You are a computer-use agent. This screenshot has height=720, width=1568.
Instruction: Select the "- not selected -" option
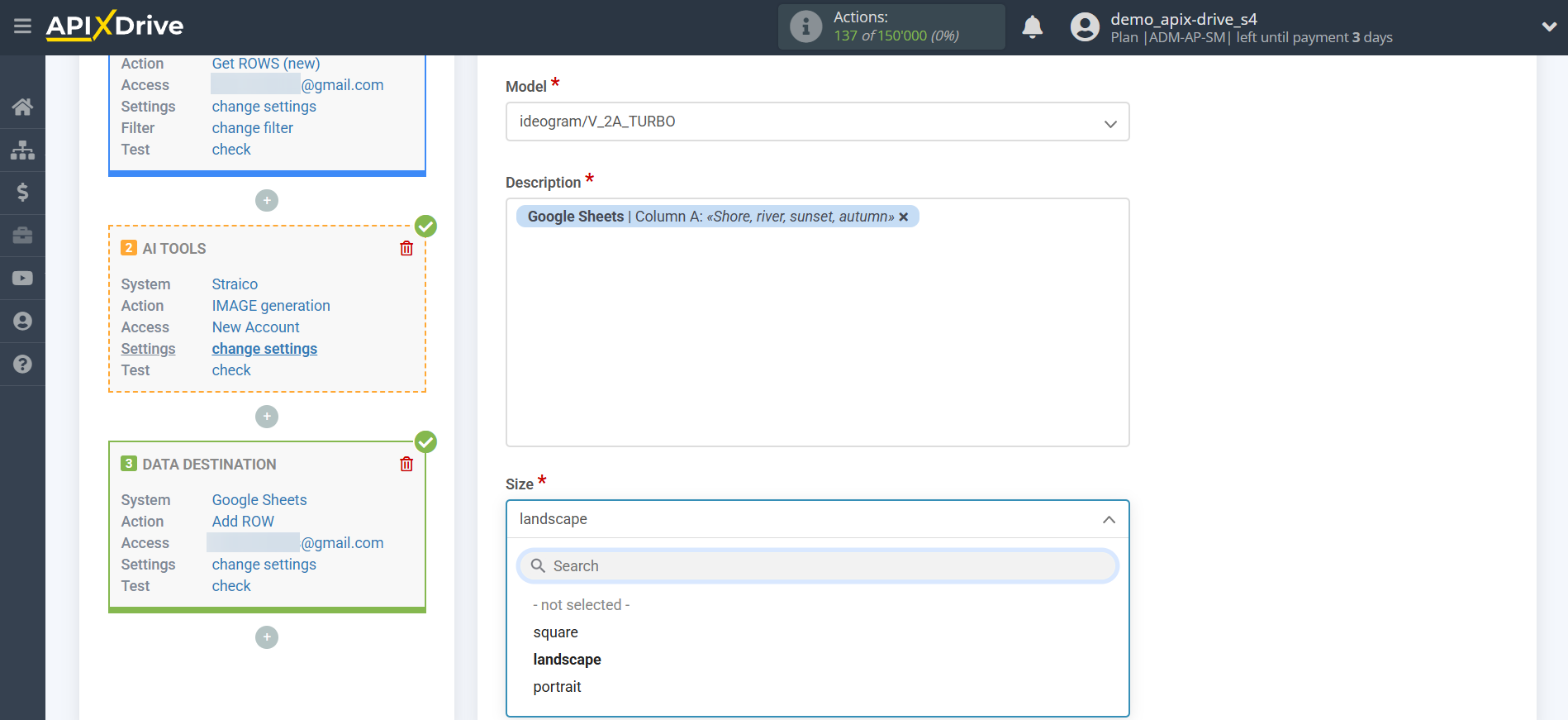(x=582, y=605)
